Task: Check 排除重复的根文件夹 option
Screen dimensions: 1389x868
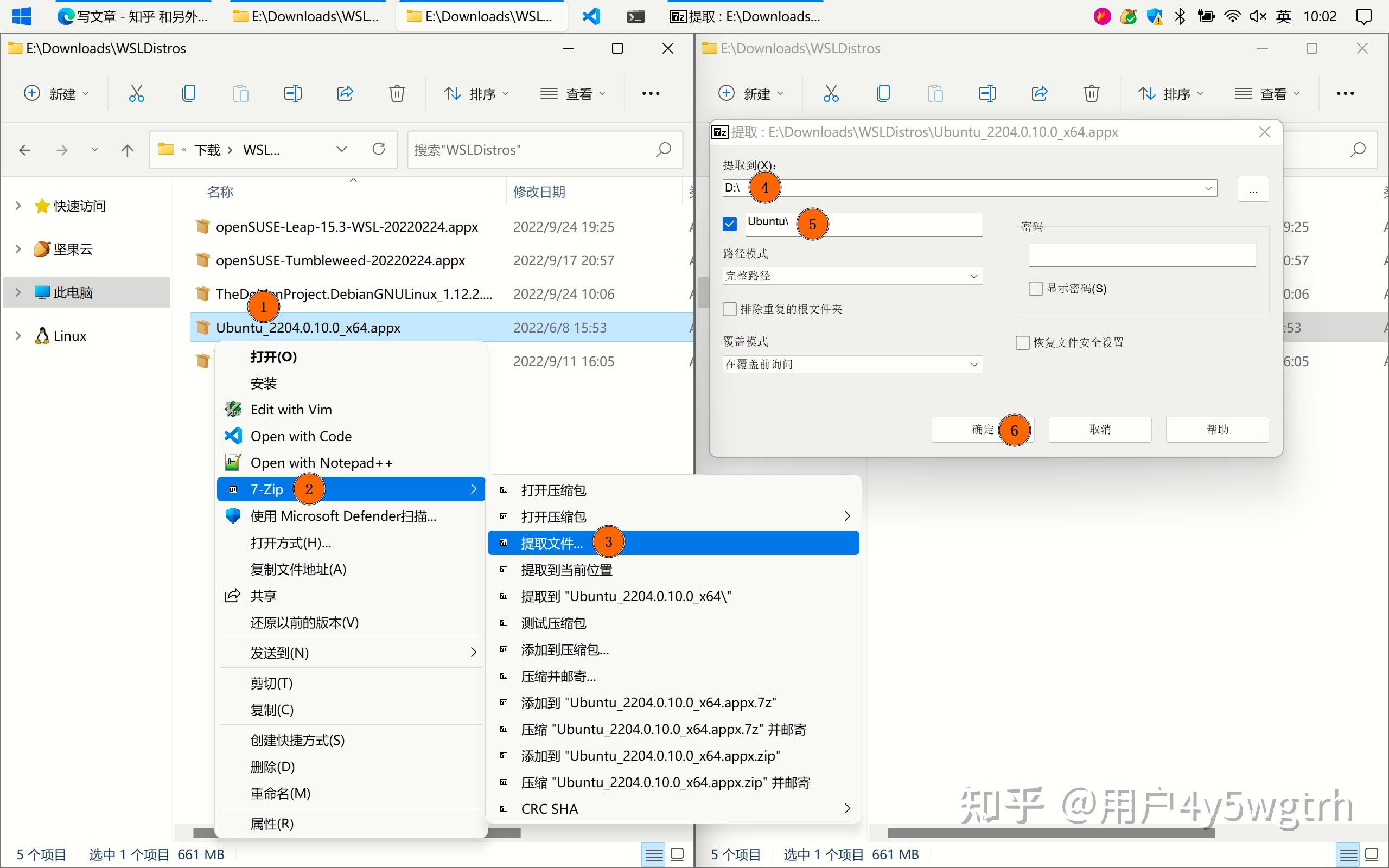Action: (x=730, y=309)
